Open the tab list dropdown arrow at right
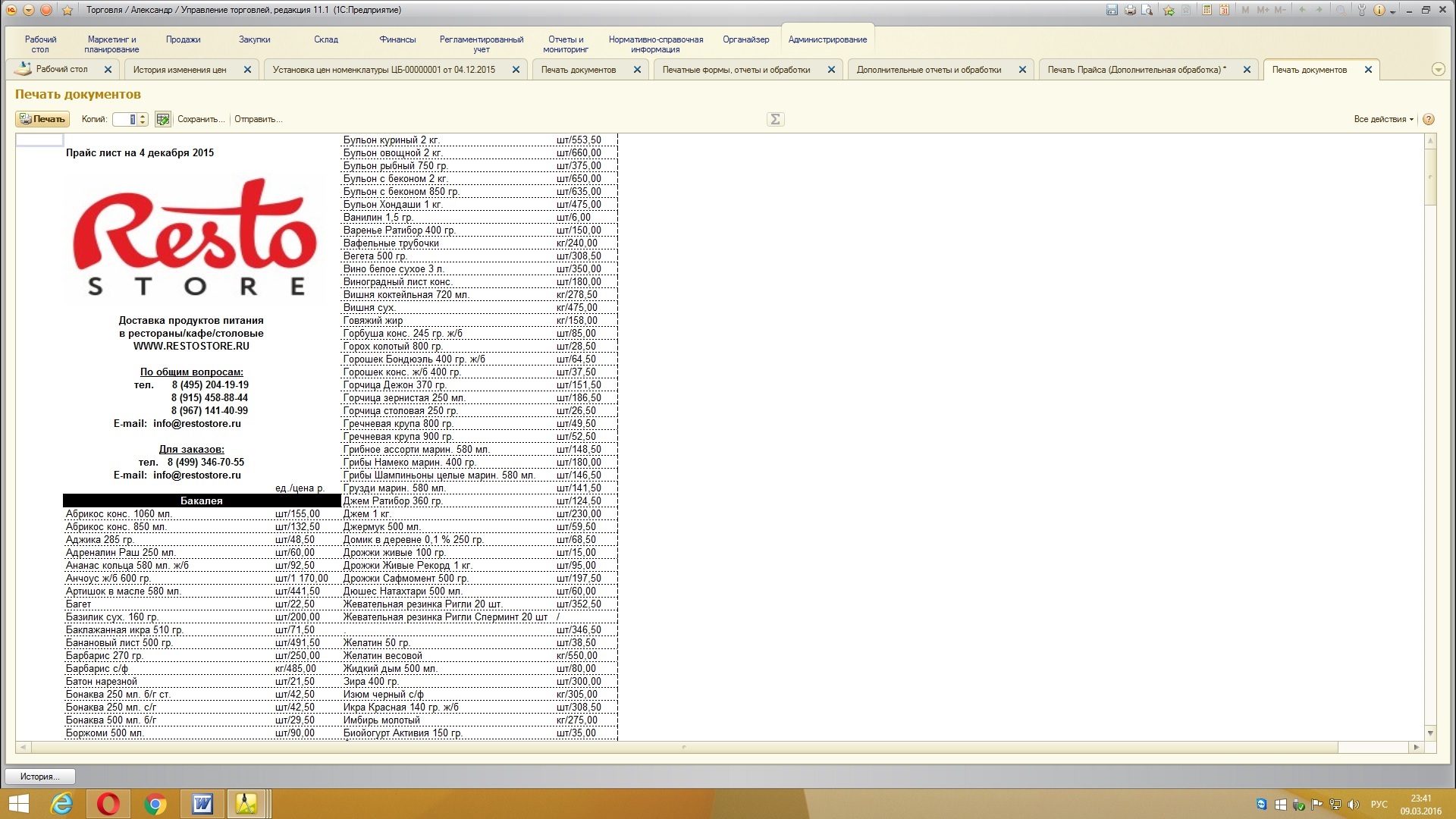The image size is (1456, 819). click(x=1438, y=69)
